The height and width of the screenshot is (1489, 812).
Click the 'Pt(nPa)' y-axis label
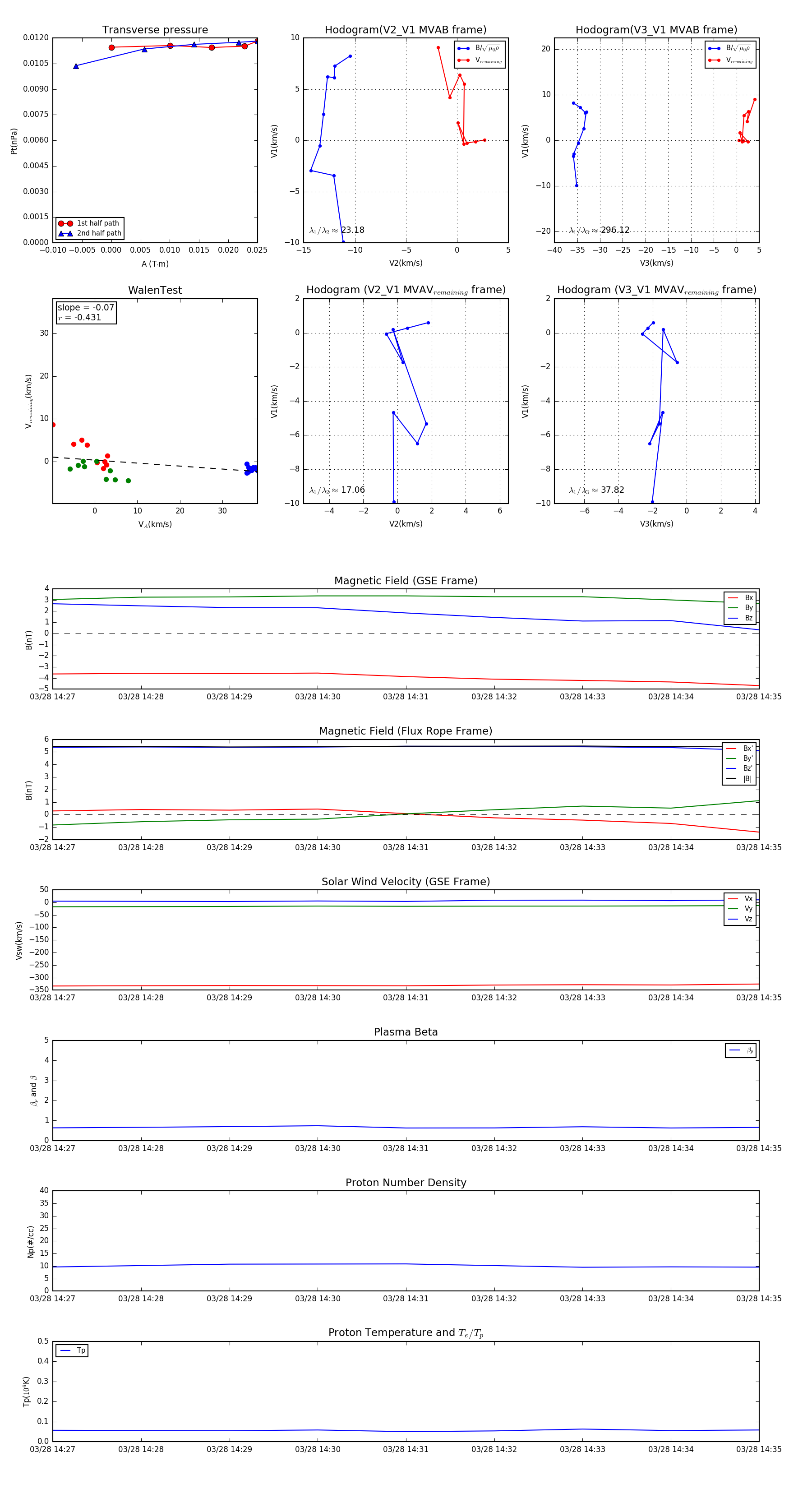click(x=14, y=140)
